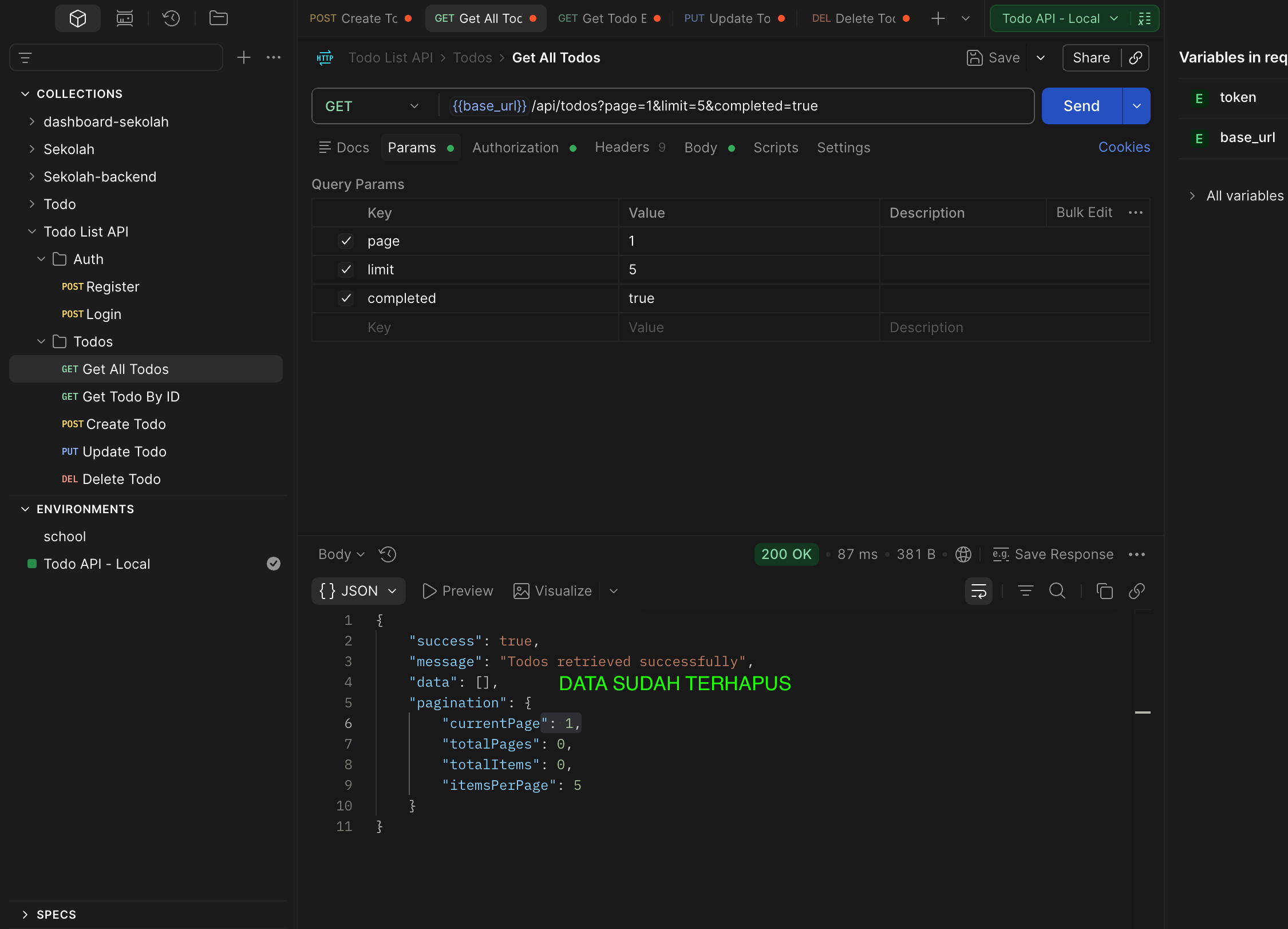The height and width of the screenshot is (929, 1288).
Task: Uncheck the page query parameter
Action: click(346, 241)
